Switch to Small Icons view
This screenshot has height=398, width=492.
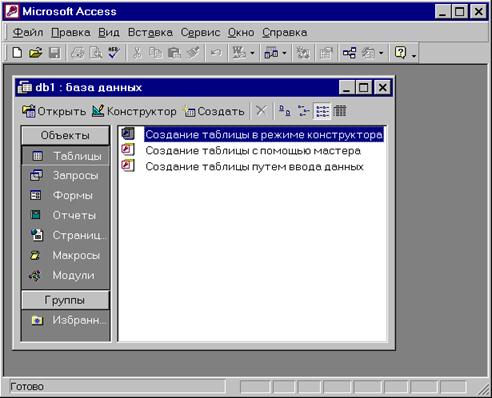pos(303,111)
